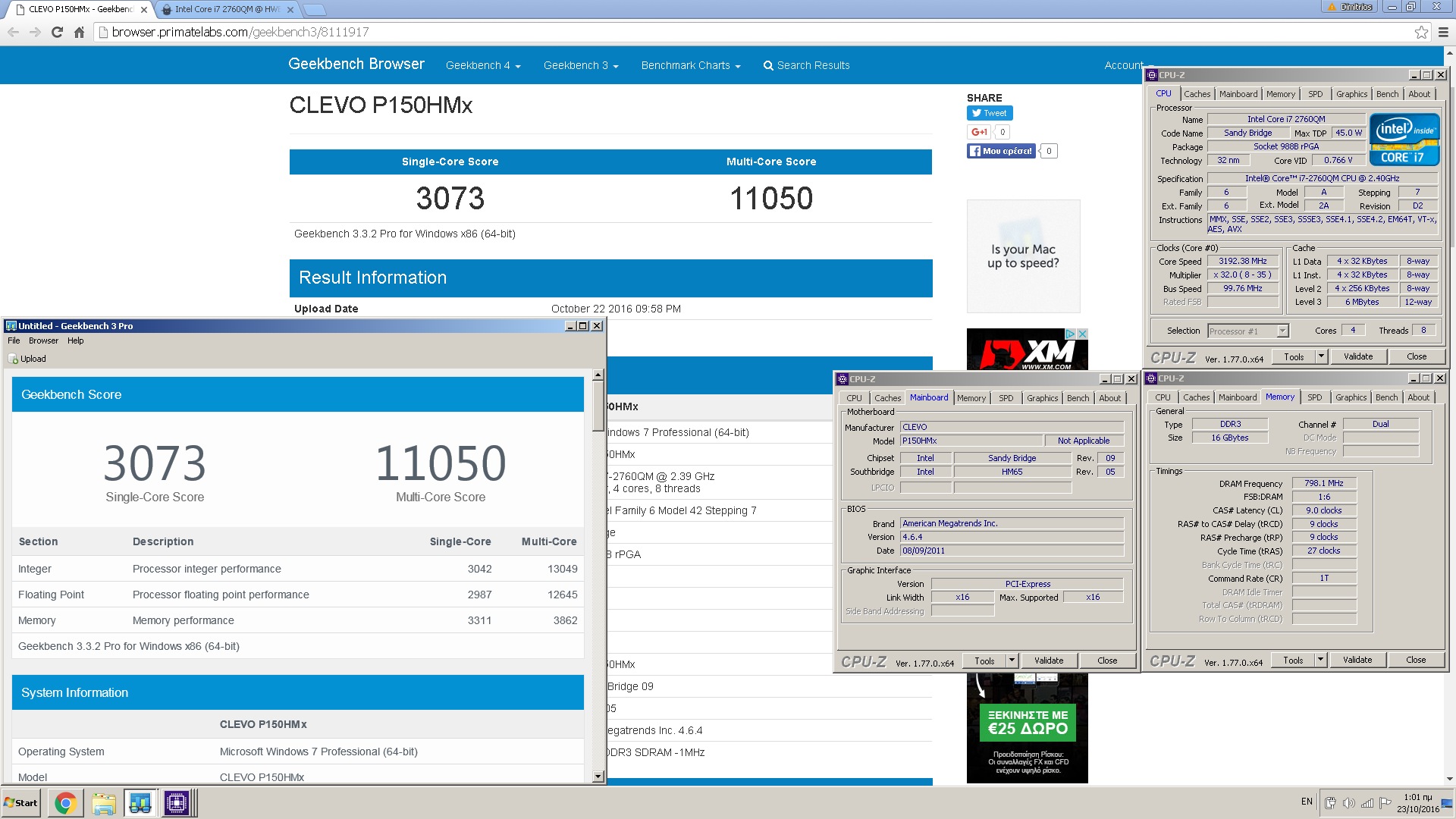Screen dimensions: 1456x819
Task: Expand the Geekbench 3 dropdown menu
Action: tap(581, 65)
